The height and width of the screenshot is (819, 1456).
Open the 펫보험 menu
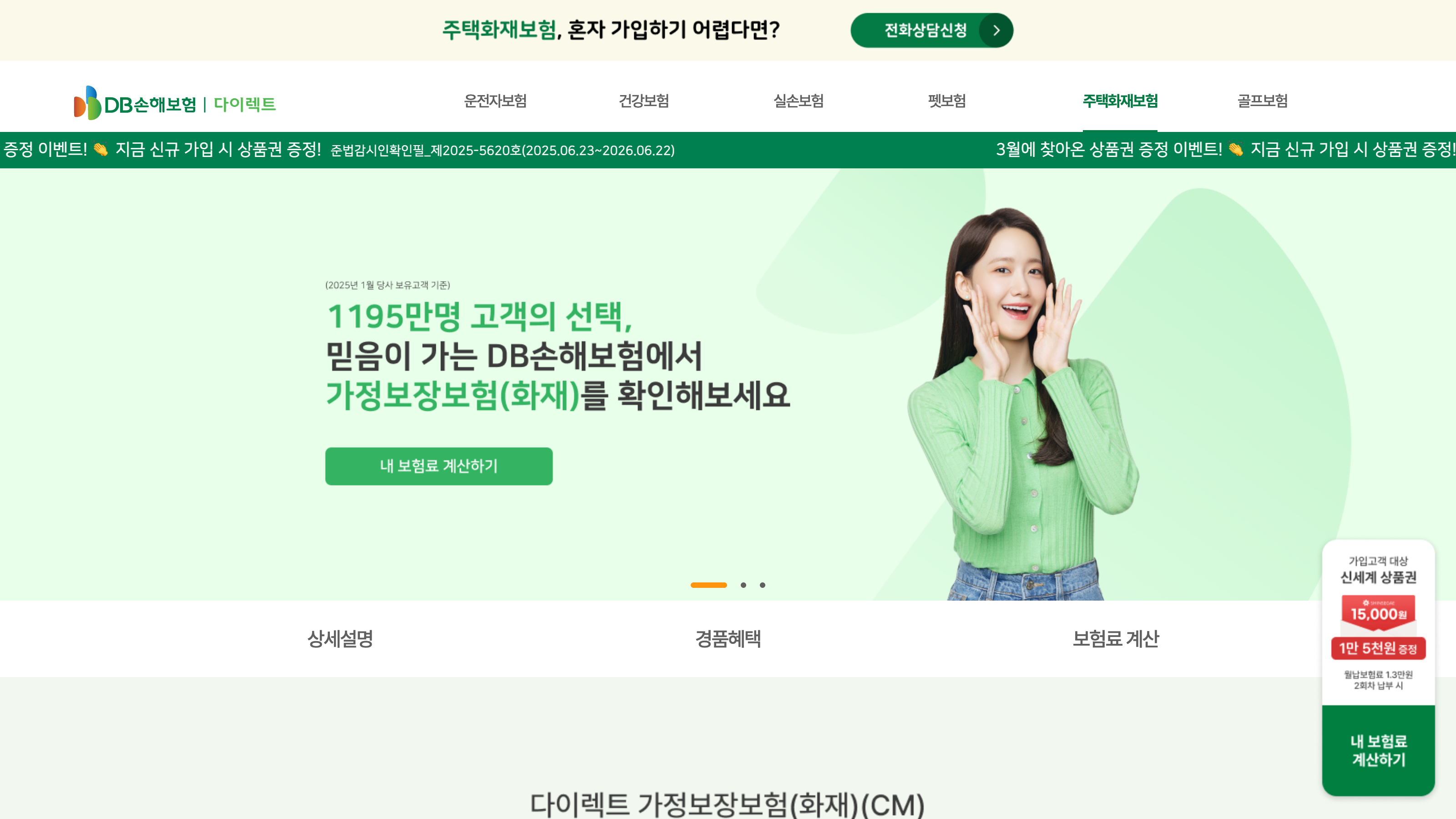point(947,101)
